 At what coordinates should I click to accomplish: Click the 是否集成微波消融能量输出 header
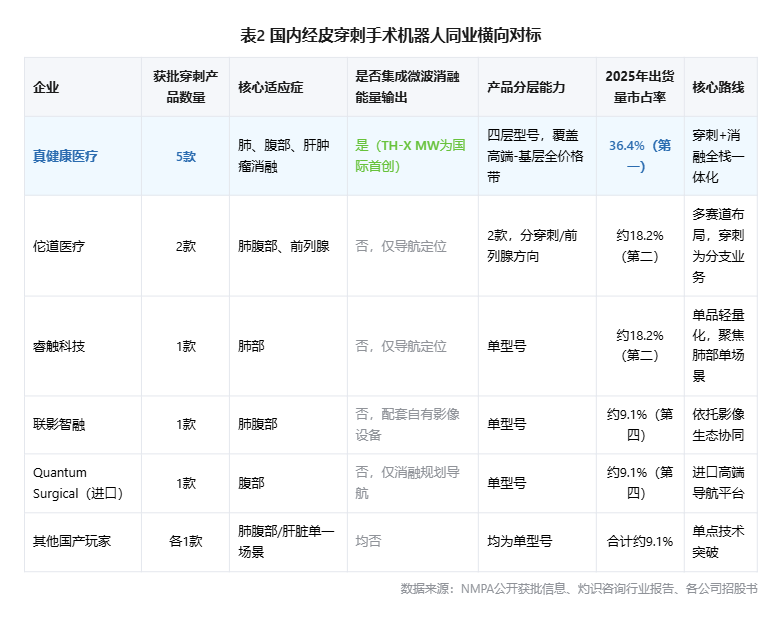click(x=407, y=87)
